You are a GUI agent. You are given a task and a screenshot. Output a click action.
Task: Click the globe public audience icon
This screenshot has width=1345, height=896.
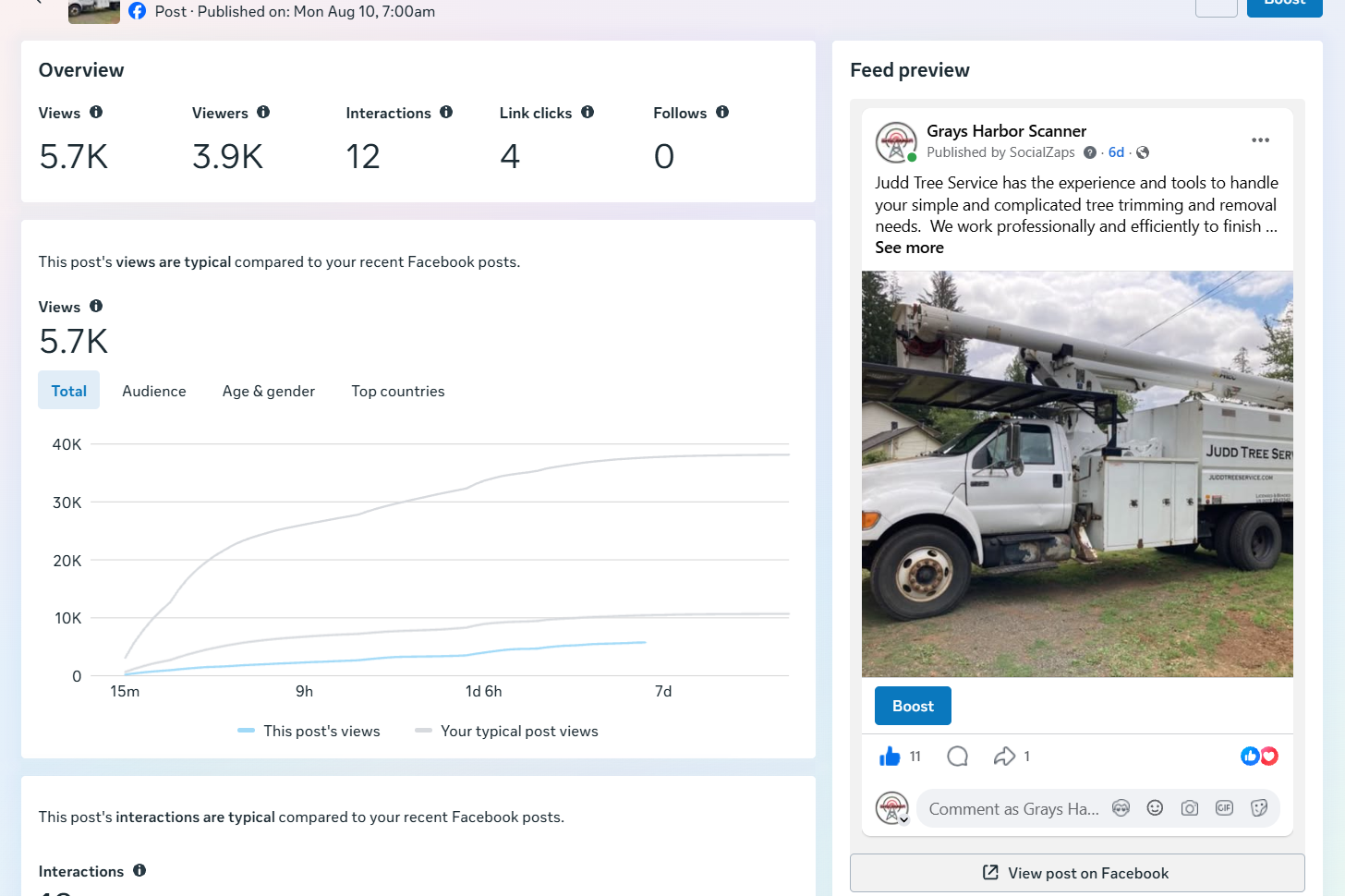point(1143,152)
